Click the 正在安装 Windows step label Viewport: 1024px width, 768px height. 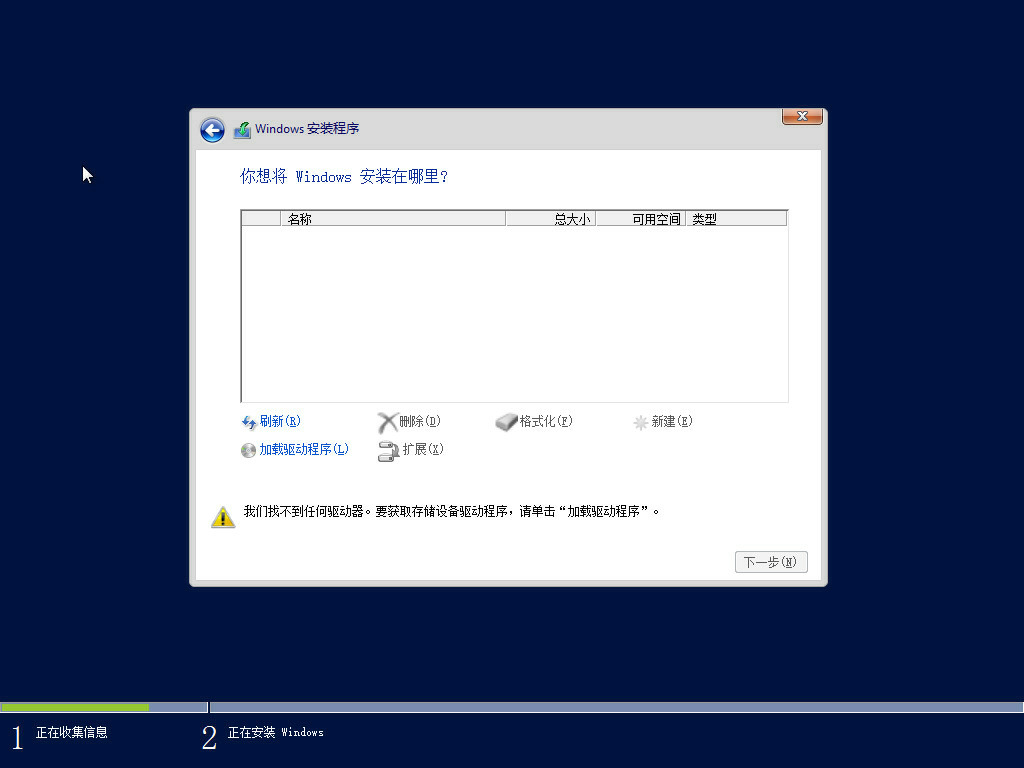(x=276, y=733)
